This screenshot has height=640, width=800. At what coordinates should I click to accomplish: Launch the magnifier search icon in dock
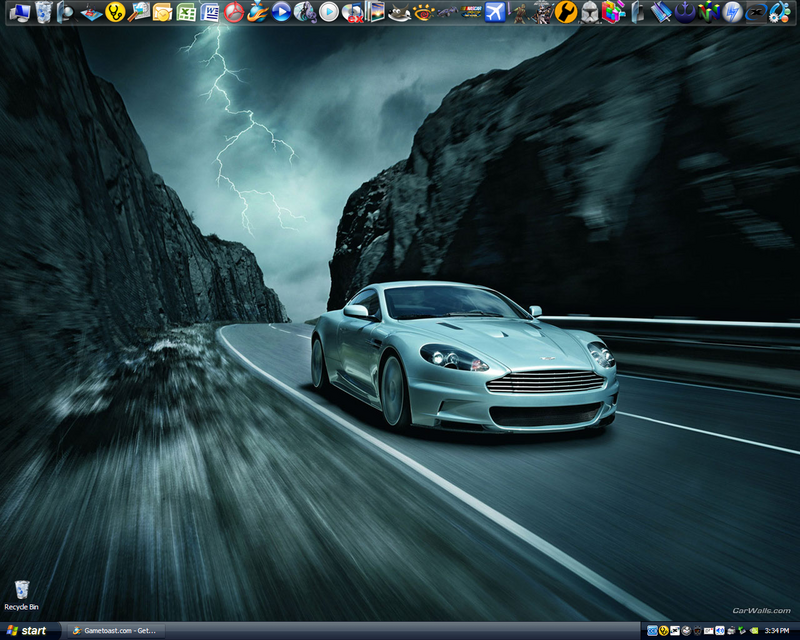click(66, 12)
